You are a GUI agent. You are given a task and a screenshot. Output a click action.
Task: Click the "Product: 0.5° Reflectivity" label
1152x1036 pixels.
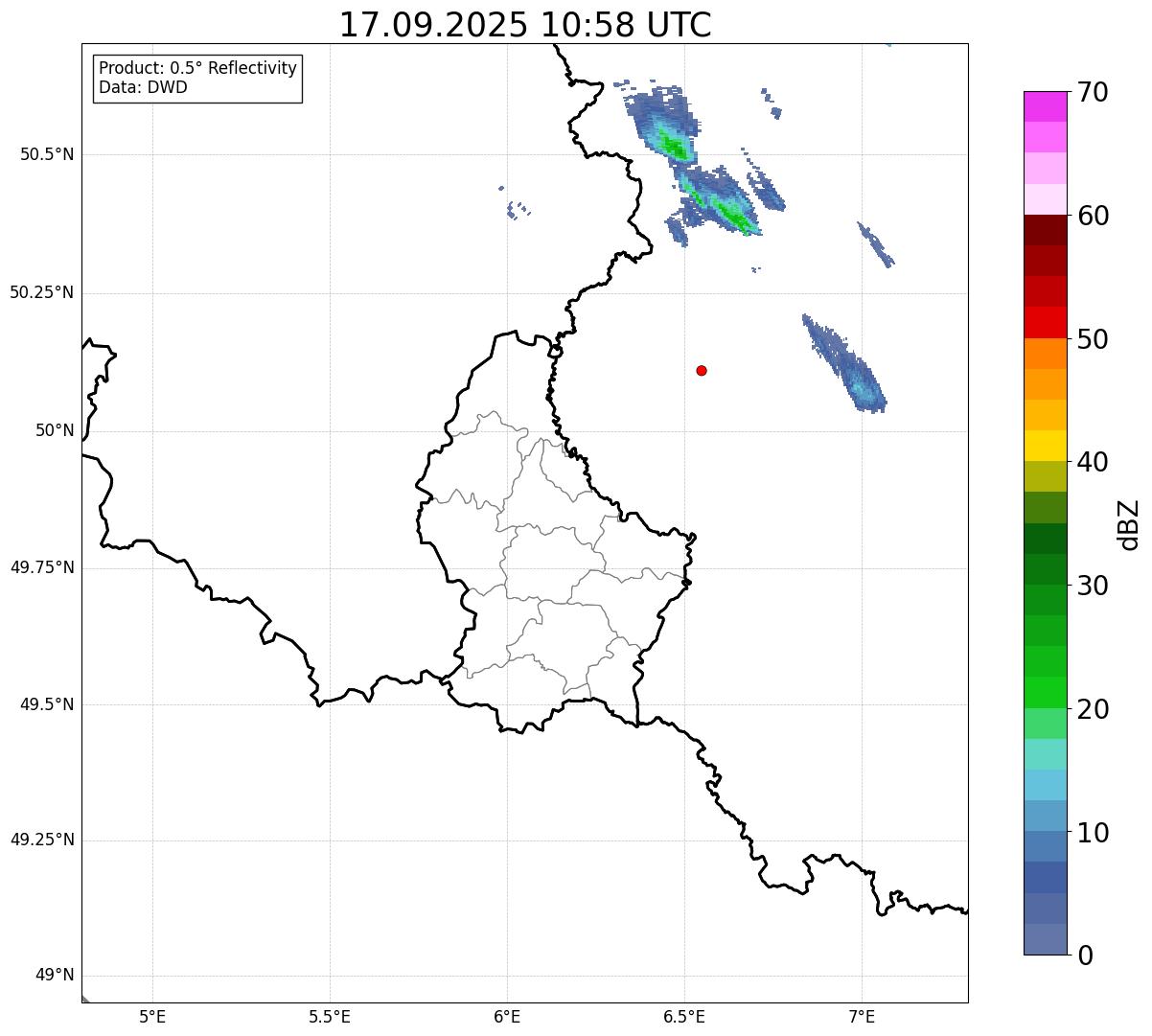pos(197,69)
